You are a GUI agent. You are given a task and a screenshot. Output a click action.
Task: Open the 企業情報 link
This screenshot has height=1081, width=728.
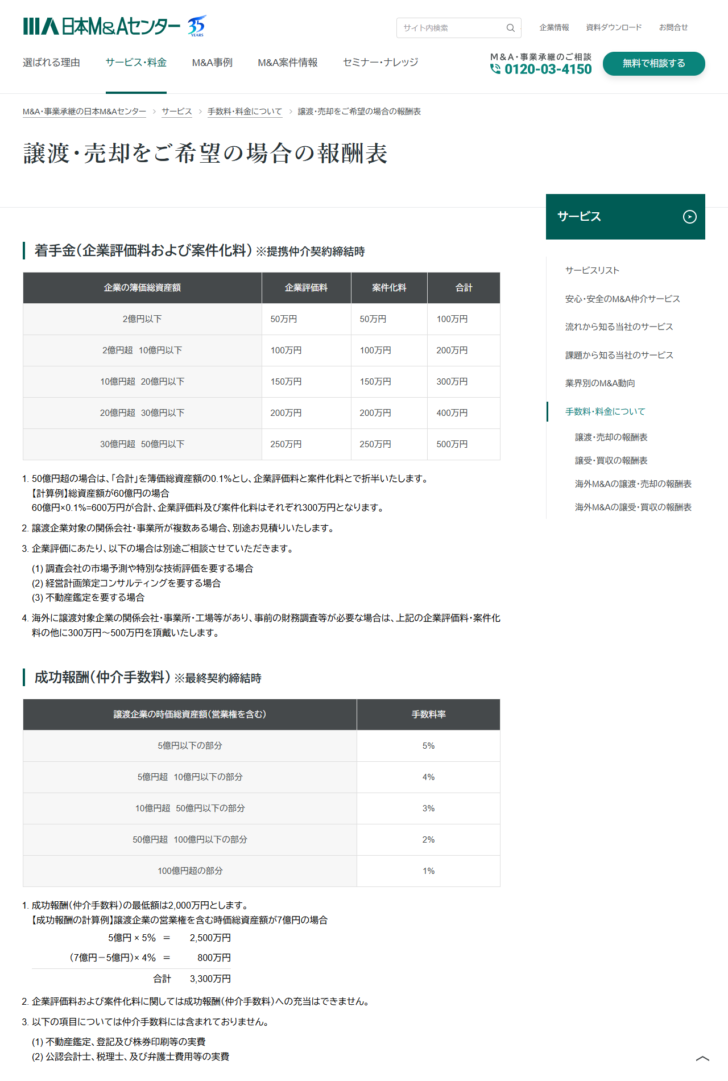pyautogui.click(x=554, y=28)
